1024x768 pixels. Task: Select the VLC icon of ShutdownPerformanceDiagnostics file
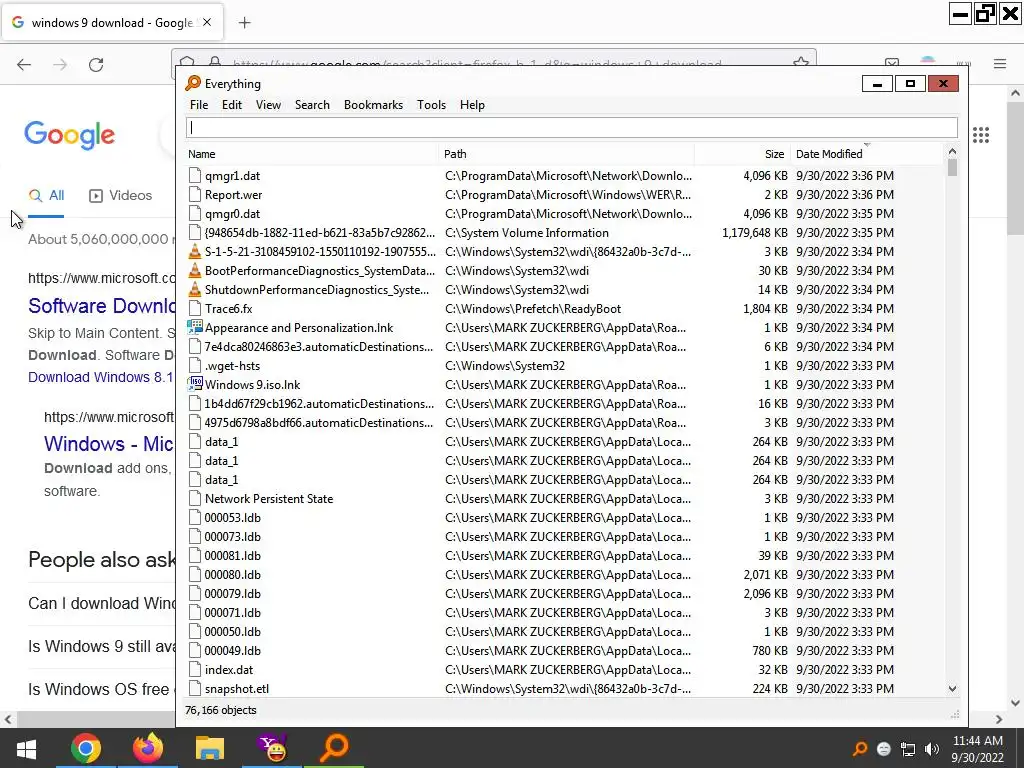[195, 289]
